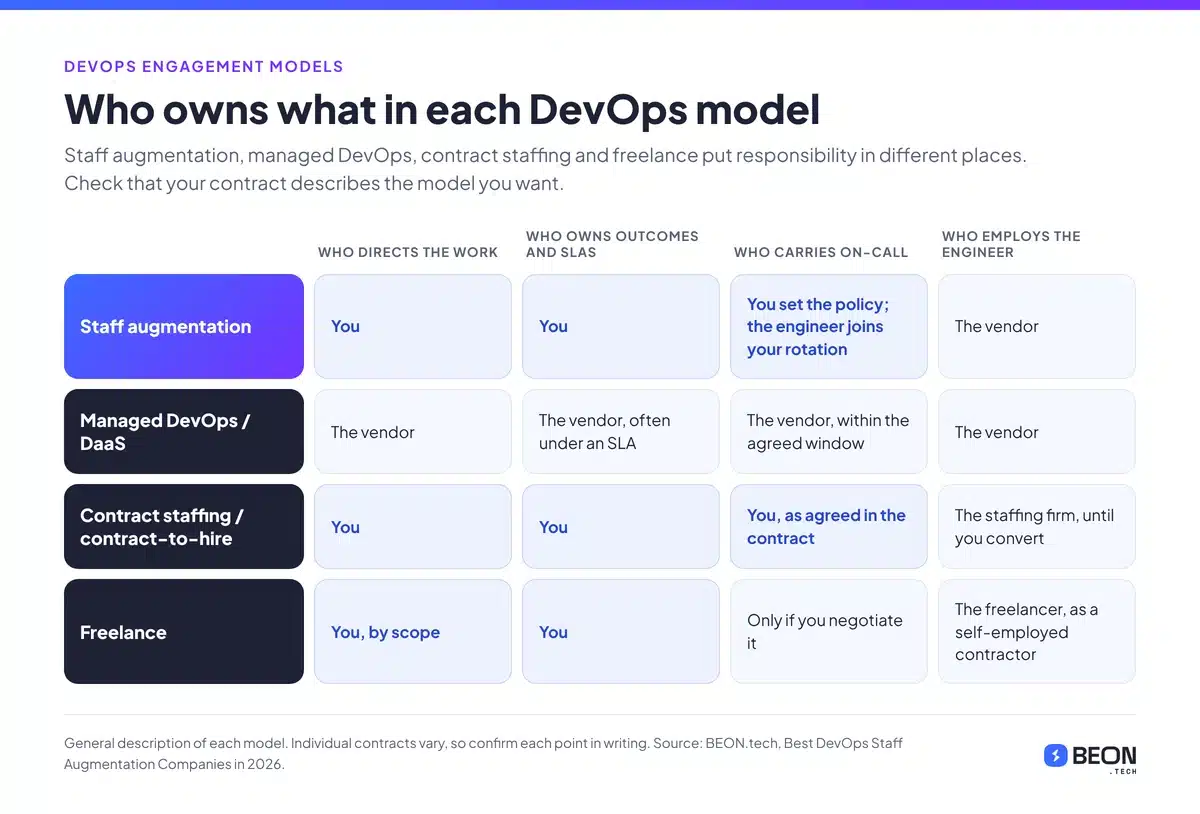Click 'You set the policy; the engineer joins your rotation' cell

pos(829,327)
